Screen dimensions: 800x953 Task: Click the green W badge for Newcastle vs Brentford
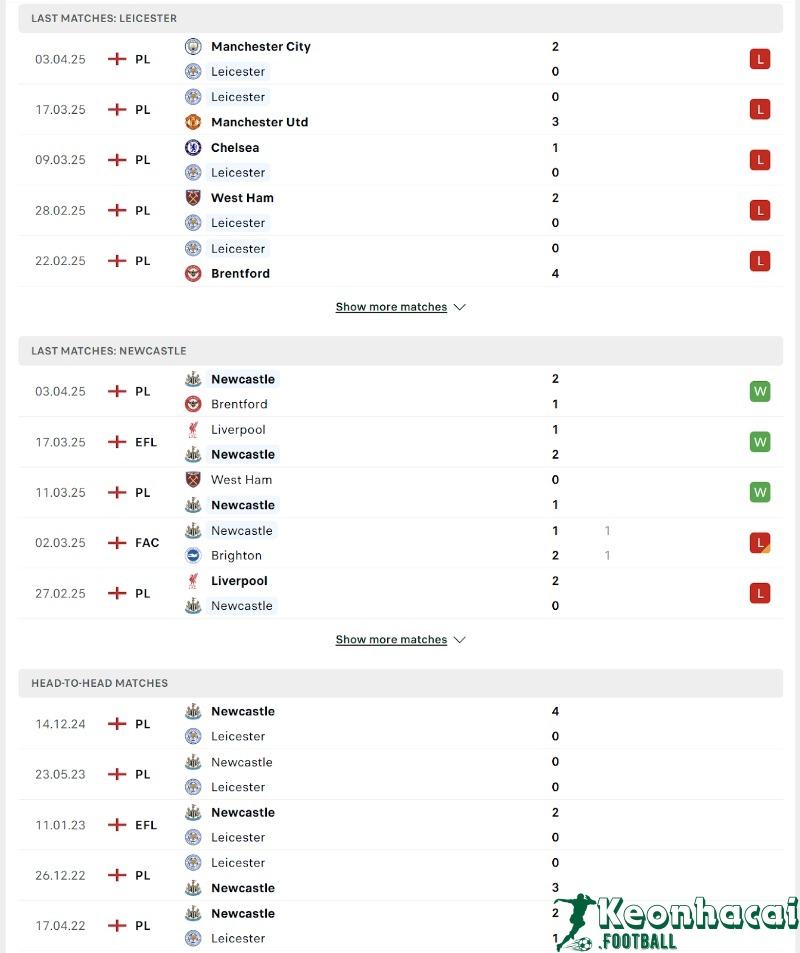click(x=760, y=391)
